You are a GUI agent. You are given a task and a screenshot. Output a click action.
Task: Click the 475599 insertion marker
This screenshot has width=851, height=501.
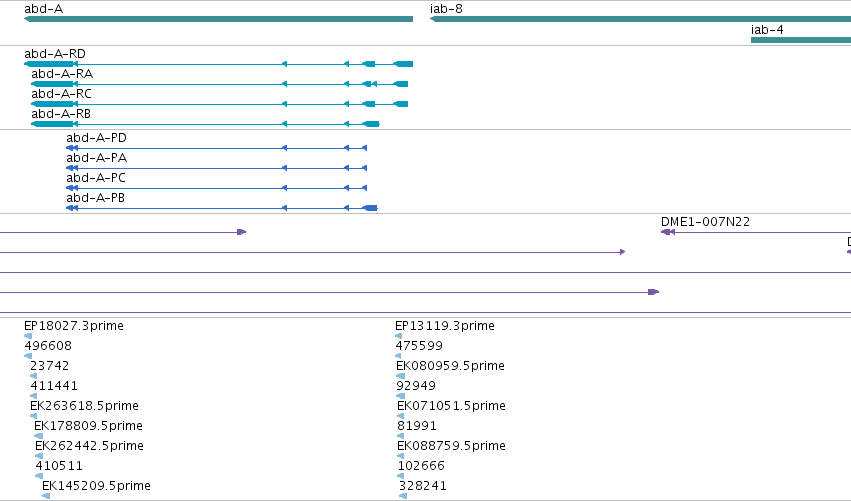pos(399,356)
